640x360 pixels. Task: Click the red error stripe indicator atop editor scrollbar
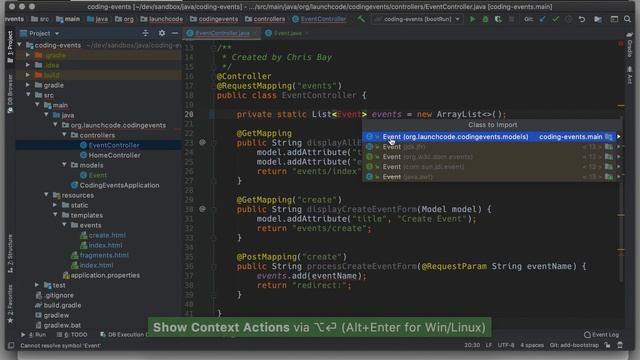(x=621, y=43)
